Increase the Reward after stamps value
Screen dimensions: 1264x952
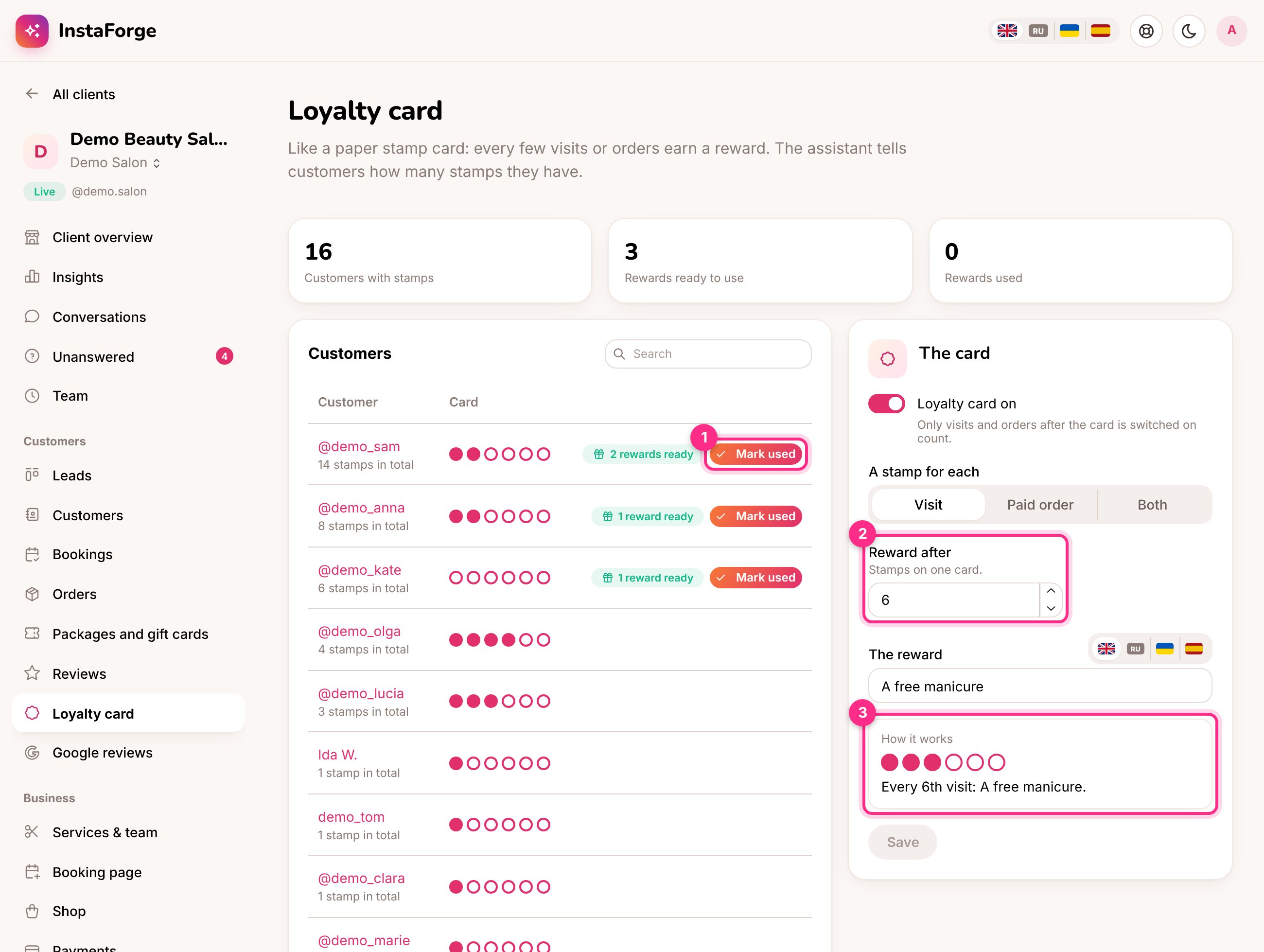pos(1050,591)
